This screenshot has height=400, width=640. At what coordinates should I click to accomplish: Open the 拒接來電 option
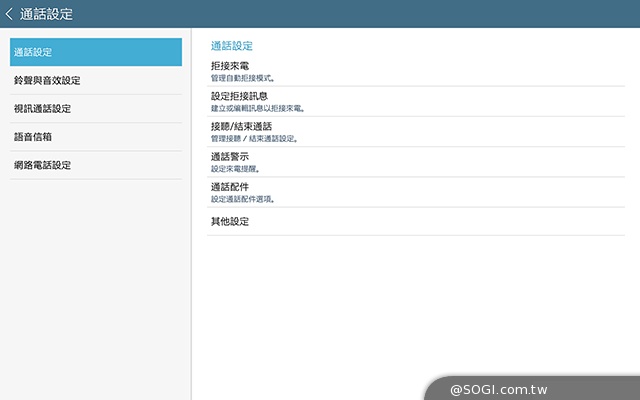(230, 66)
